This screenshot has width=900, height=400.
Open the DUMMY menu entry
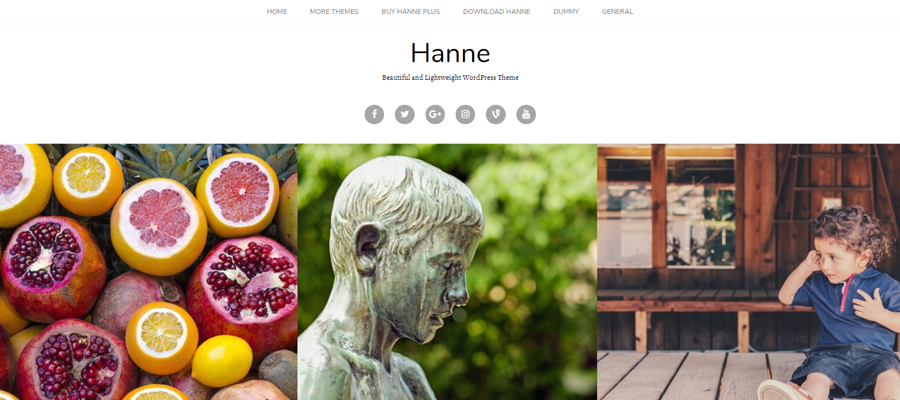coord(566,11)
